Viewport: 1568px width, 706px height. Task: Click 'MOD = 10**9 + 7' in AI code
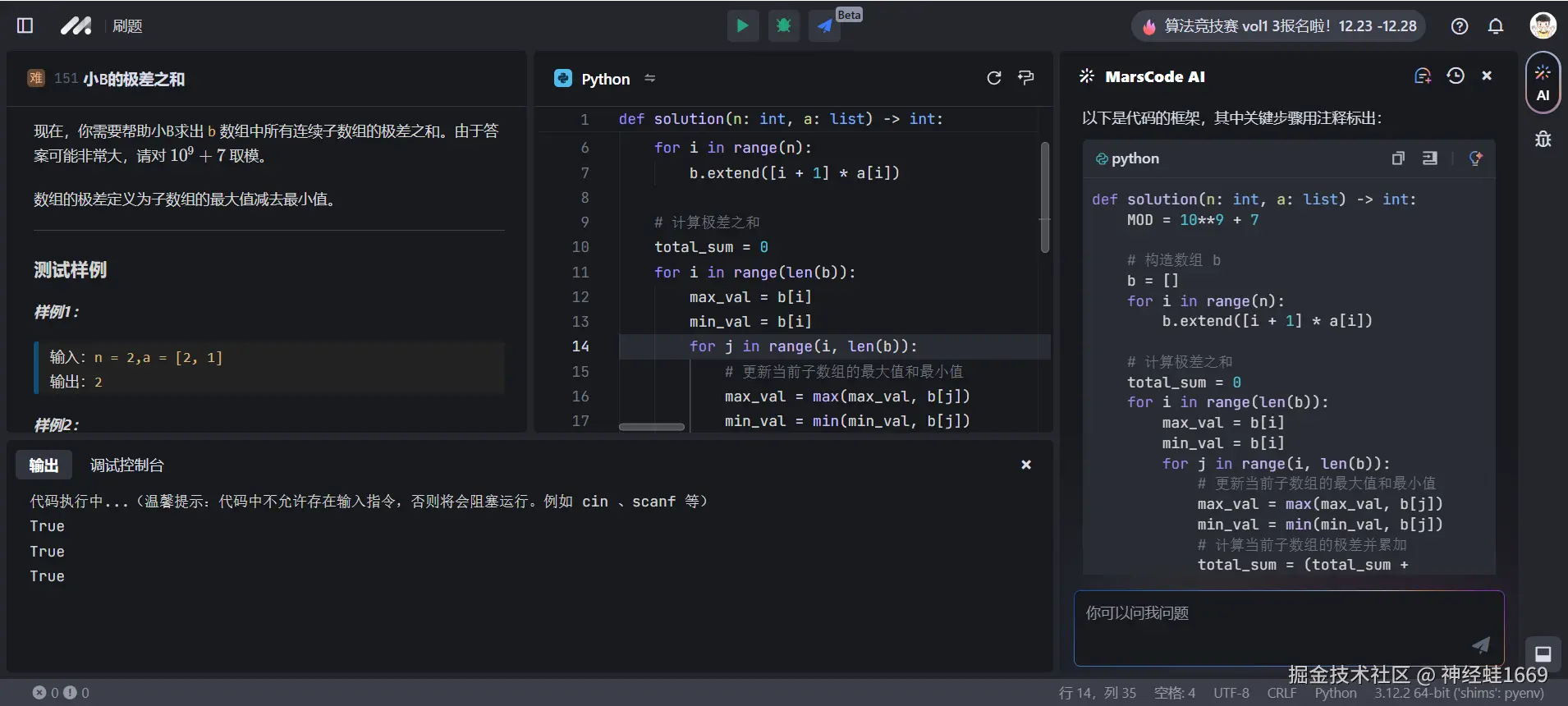click(1192, 220)
